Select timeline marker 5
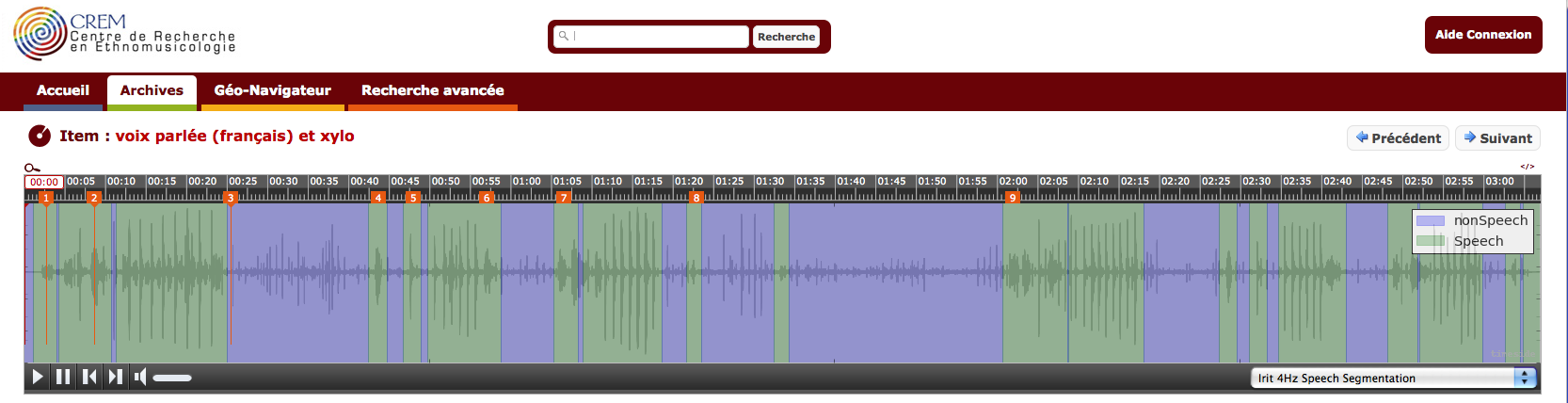 click(412, 198)
